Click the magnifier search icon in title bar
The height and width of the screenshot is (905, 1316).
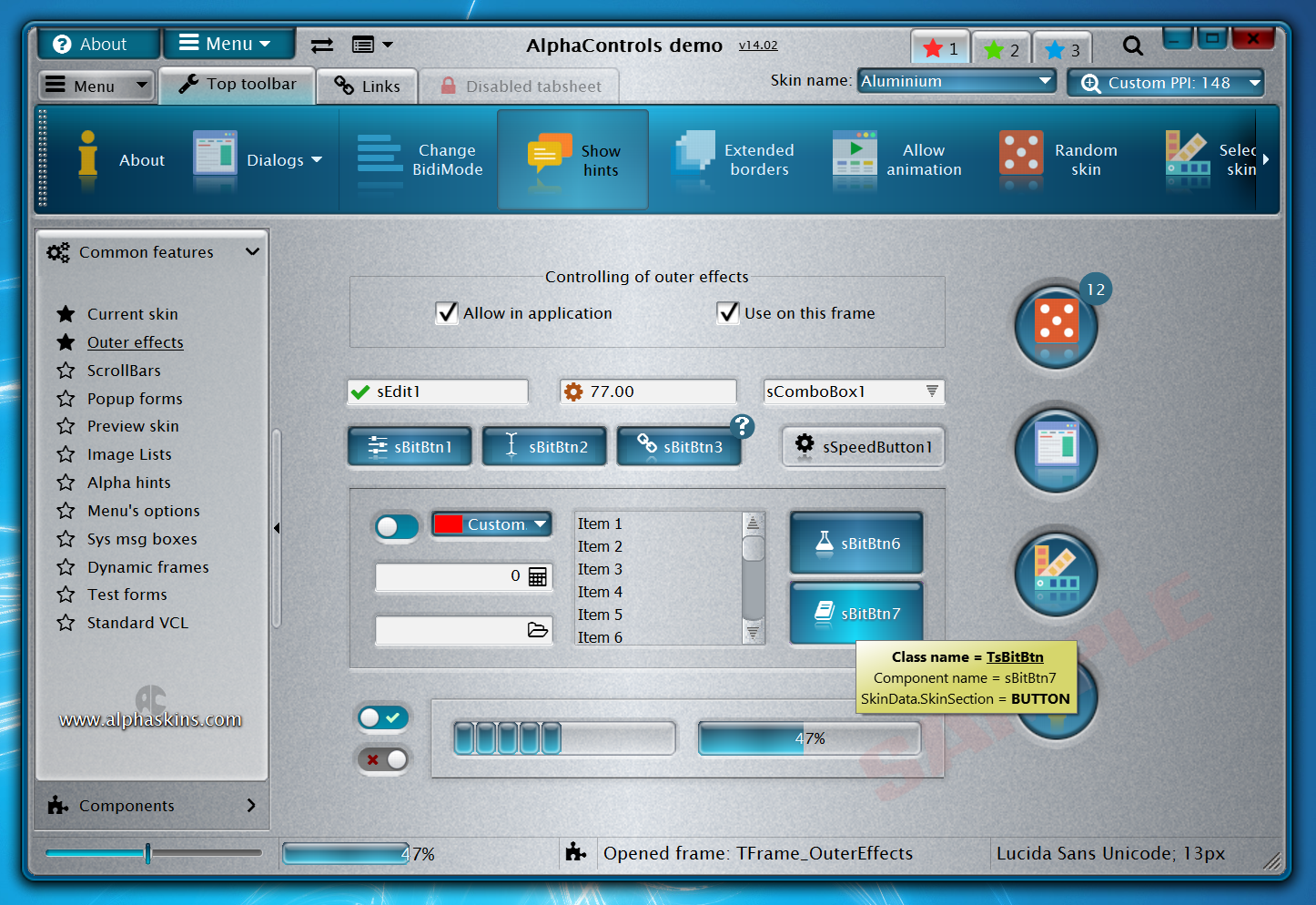pos(1132,45)
